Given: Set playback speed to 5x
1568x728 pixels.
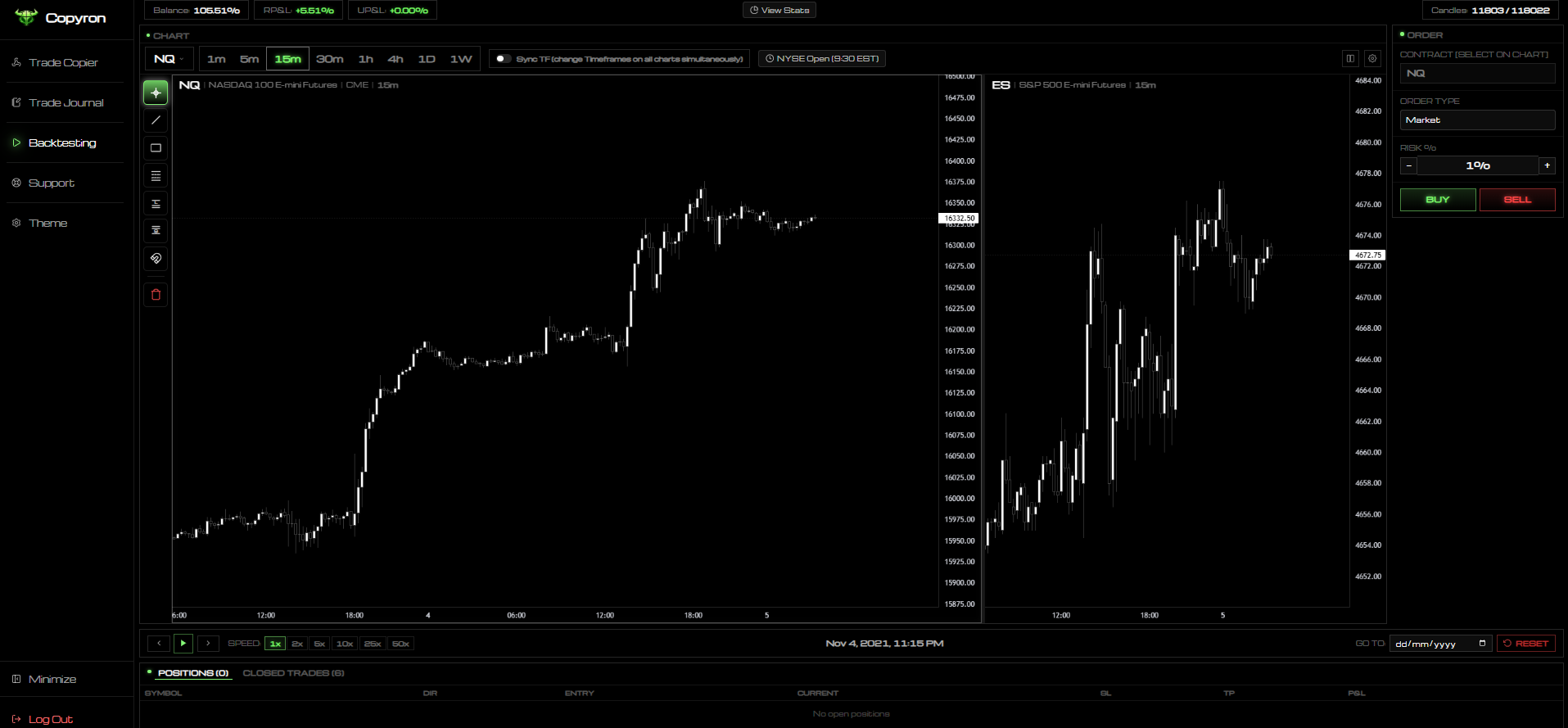Looking at the screenshot, I should pos(319,644).
